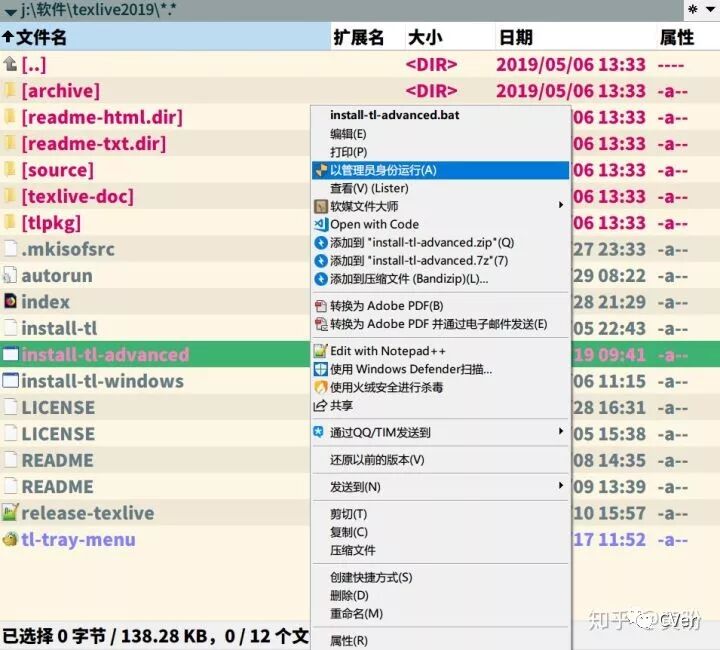The width and height of the screenshot is (720, 650).
Task: Click the source folder icon
Action: click(x=10, y=169)
